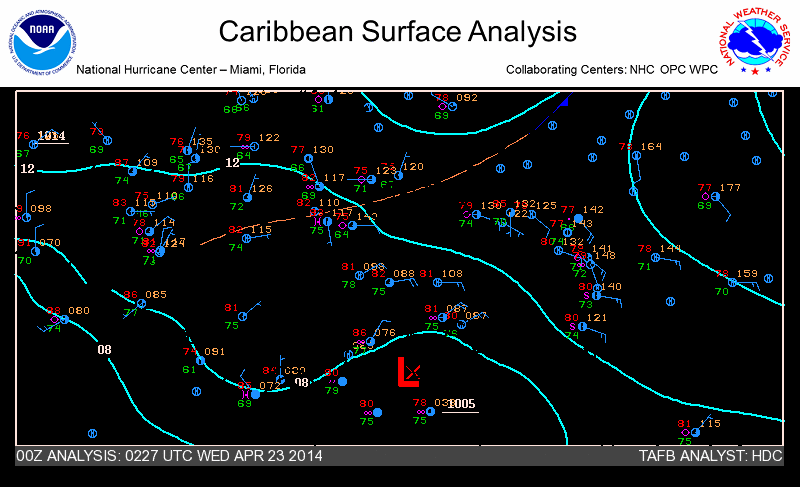This screenshot has height=487, width=800.
Task: Click the 'TAFB ANALYST: HDC' label
Action: (710, 455)
